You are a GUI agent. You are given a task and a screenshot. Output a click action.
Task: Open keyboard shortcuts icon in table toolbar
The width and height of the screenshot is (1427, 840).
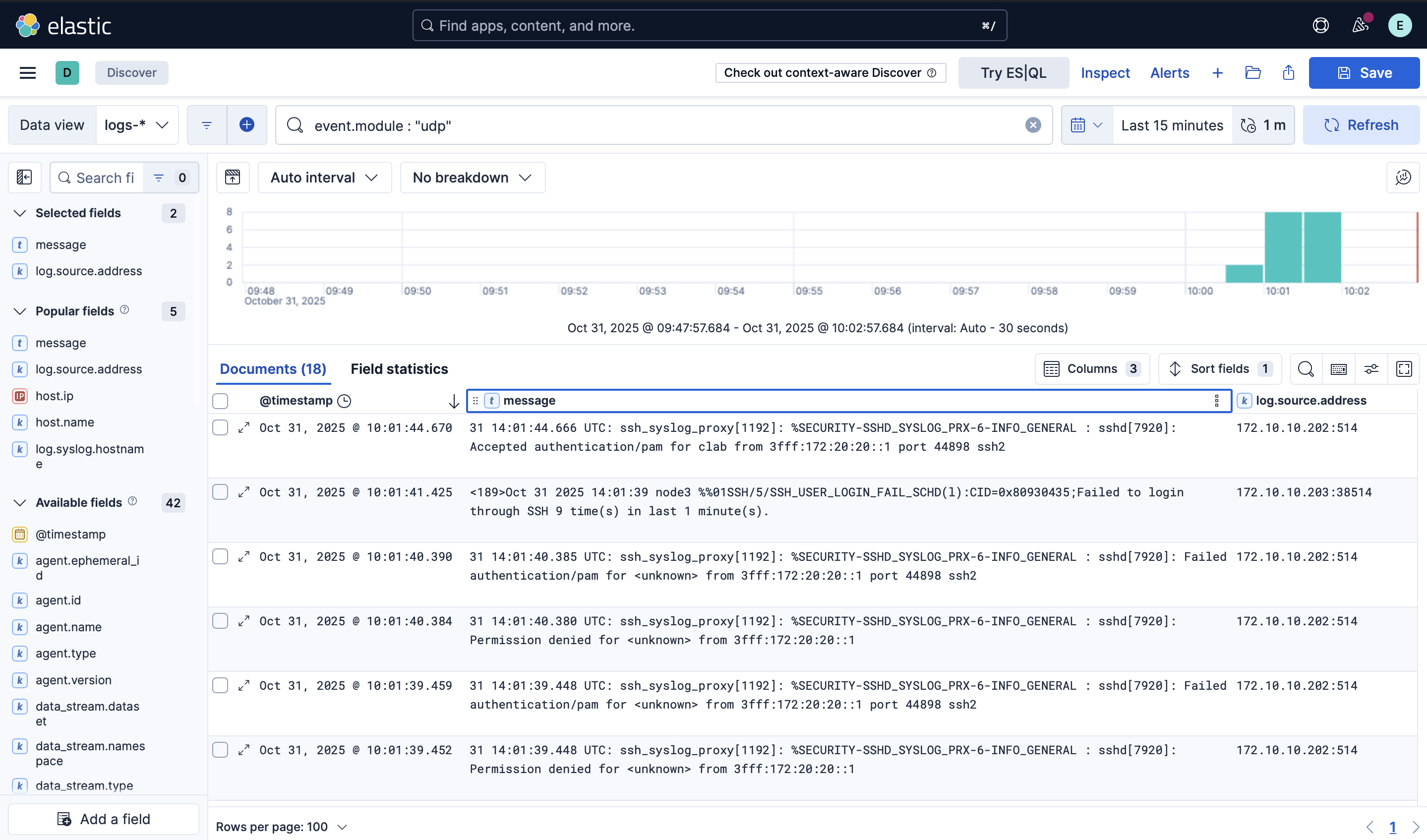[1339, 369]
